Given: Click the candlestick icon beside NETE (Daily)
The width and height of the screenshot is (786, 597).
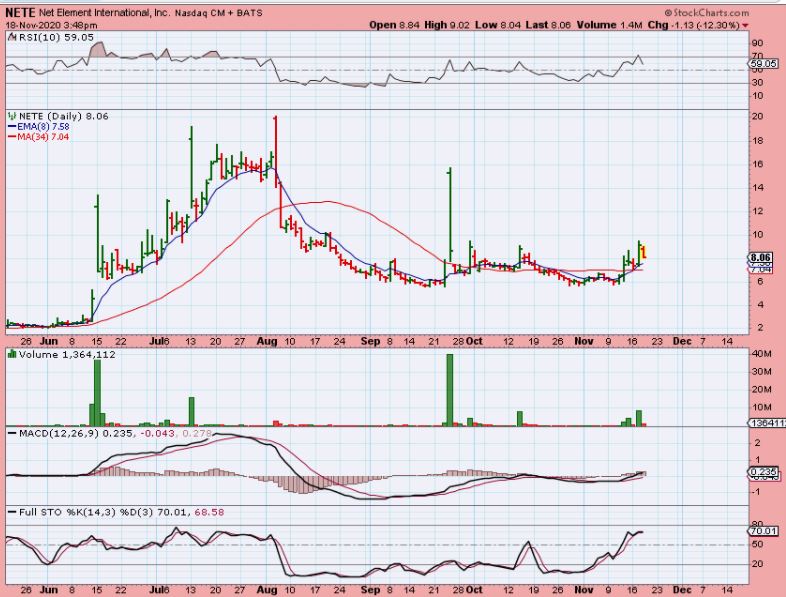Looking at the screenshot, I should coord(10,116).
